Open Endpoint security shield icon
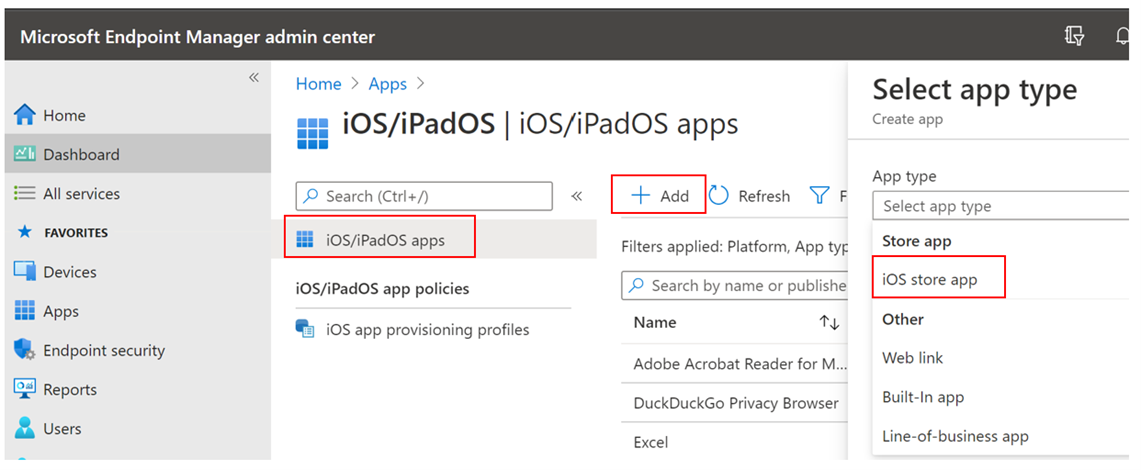Image resolution: width=1141 pixels, height=470 pixels. pos(25,350)
